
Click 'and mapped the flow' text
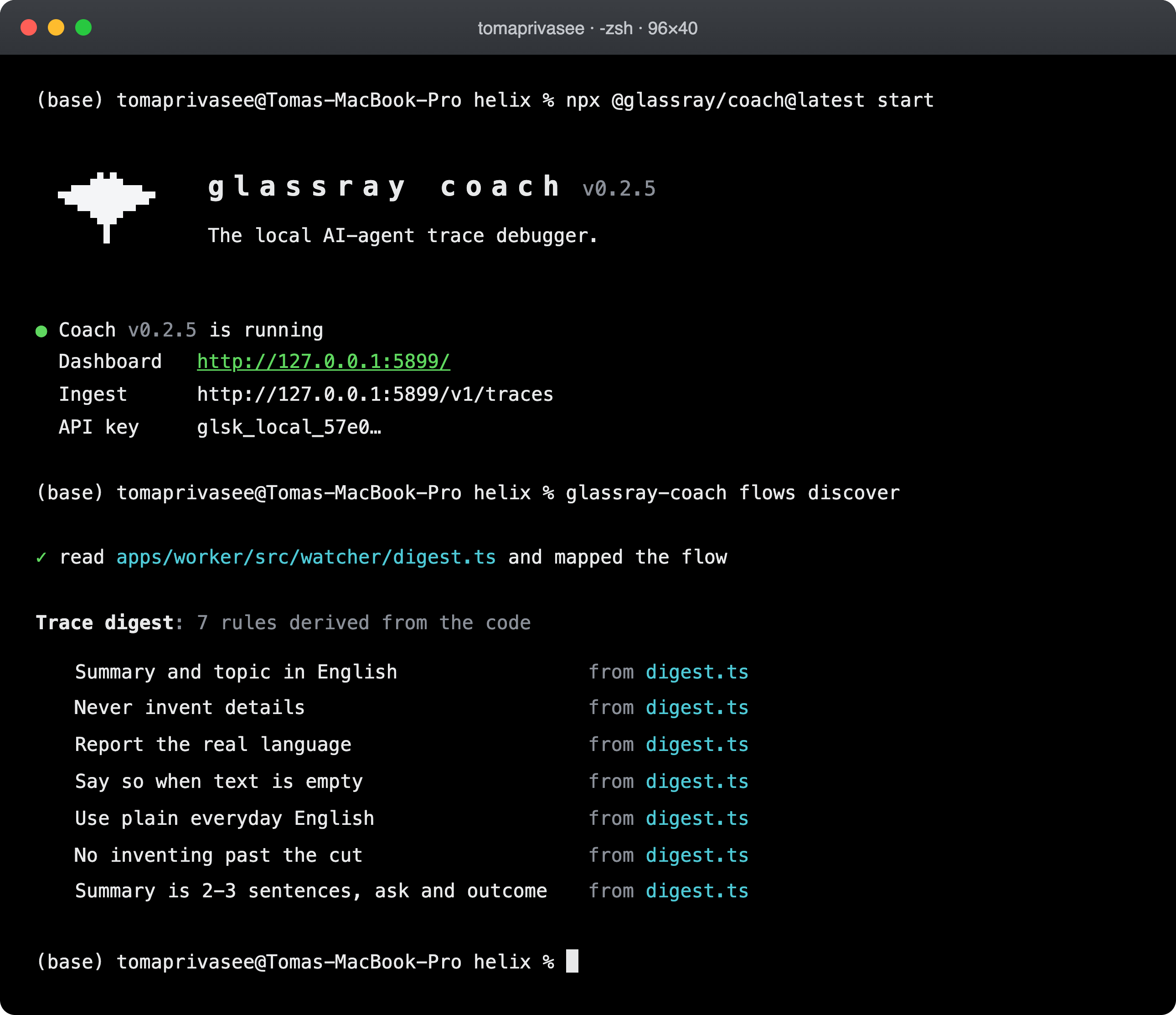tap(618, 558)
